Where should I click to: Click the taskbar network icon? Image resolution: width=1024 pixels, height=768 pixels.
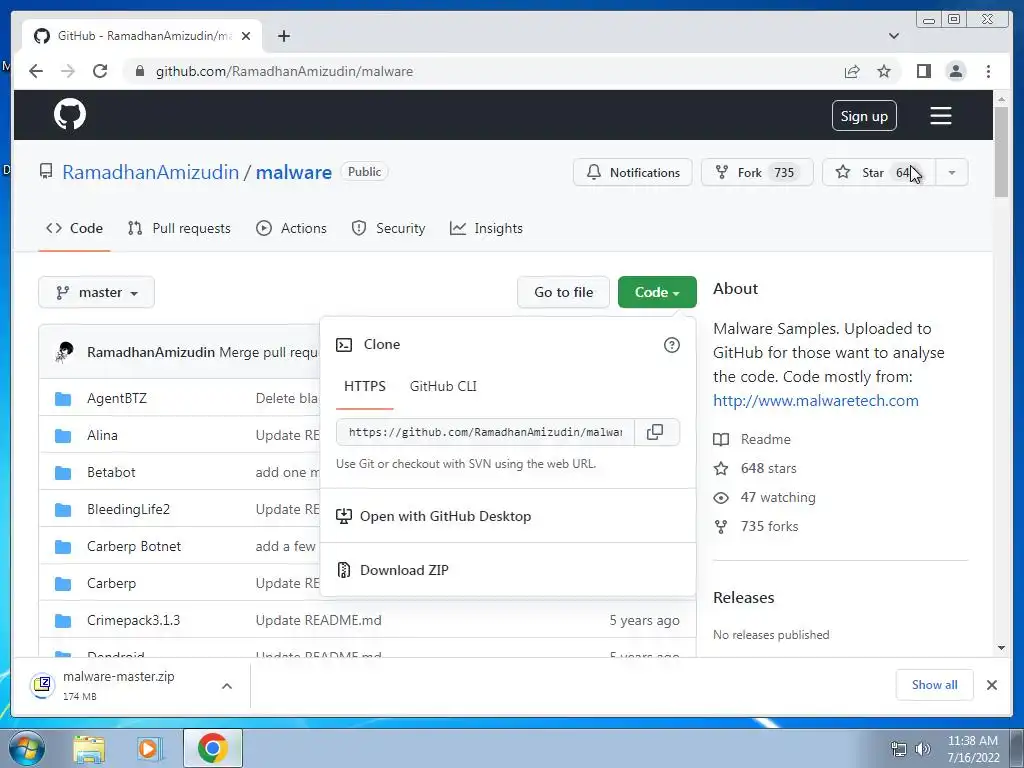pos(899,749)
